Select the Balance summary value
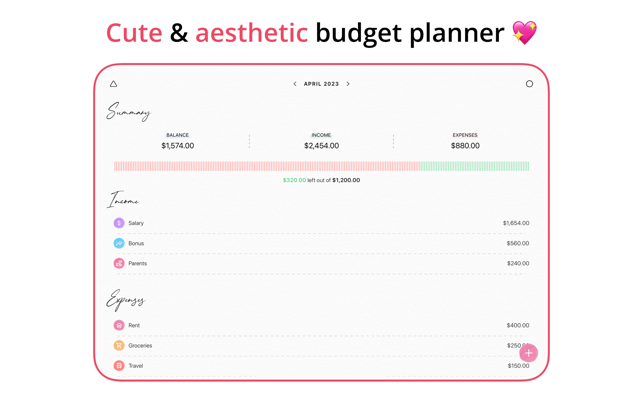 (178, 146)
